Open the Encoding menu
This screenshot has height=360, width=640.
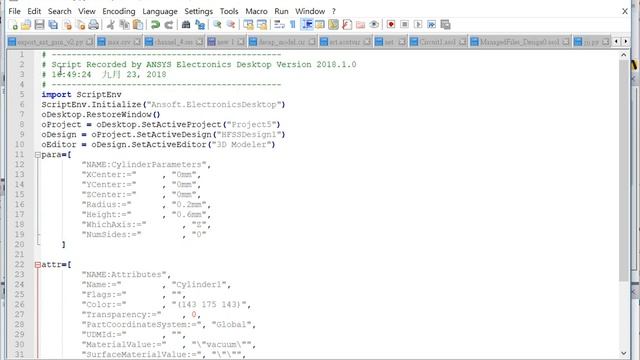coord(118,11)
